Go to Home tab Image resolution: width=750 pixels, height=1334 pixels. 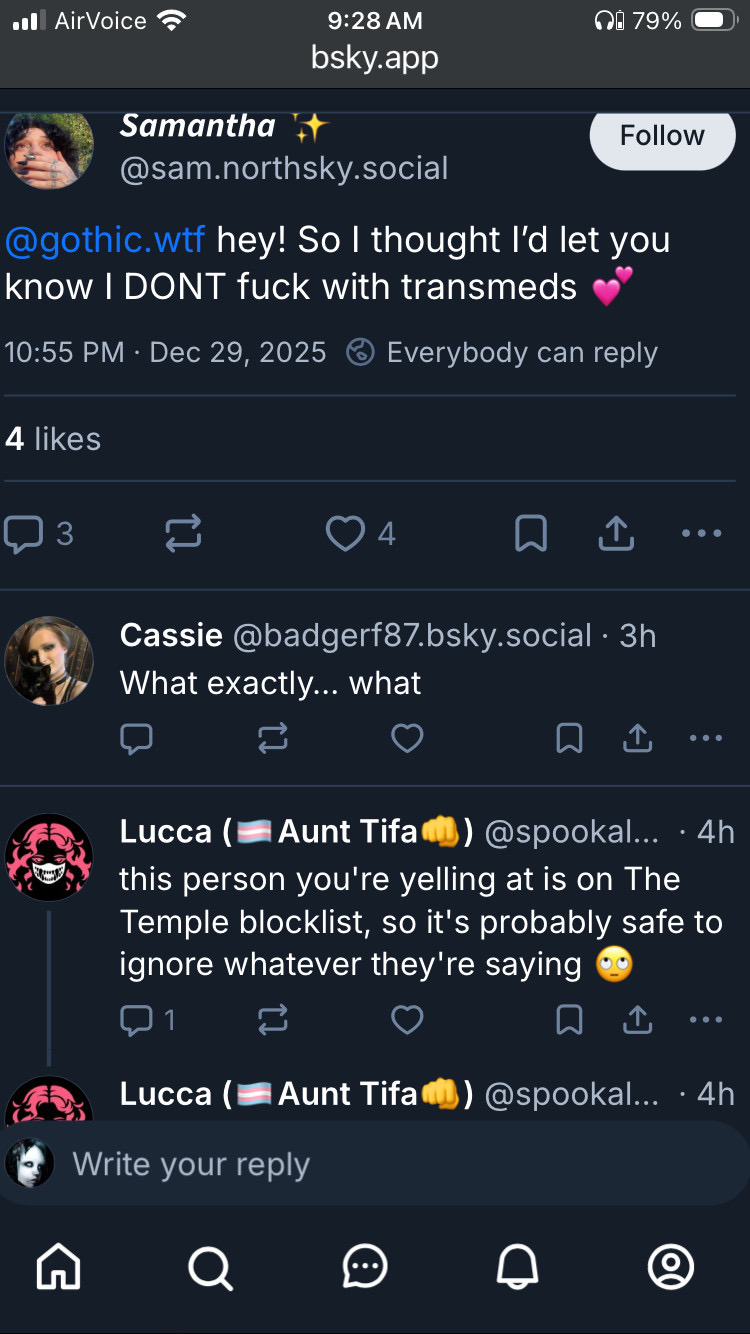pyautogui.click(x=58, y=1268)
